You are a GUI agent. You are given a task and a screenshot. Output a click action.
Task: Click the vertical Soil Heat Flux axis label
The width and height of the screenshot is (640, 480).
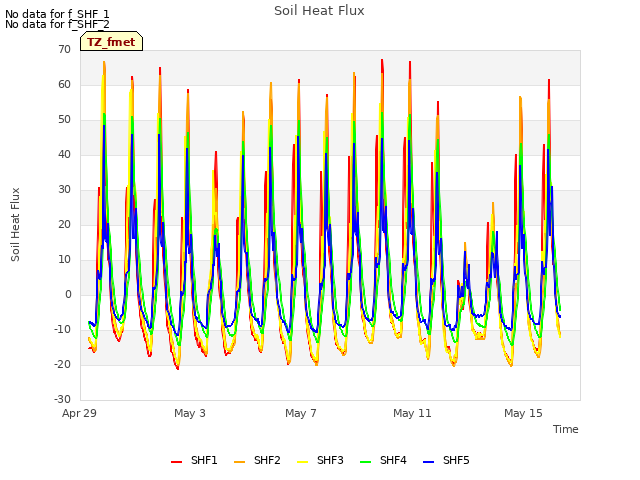coord(15,224)
